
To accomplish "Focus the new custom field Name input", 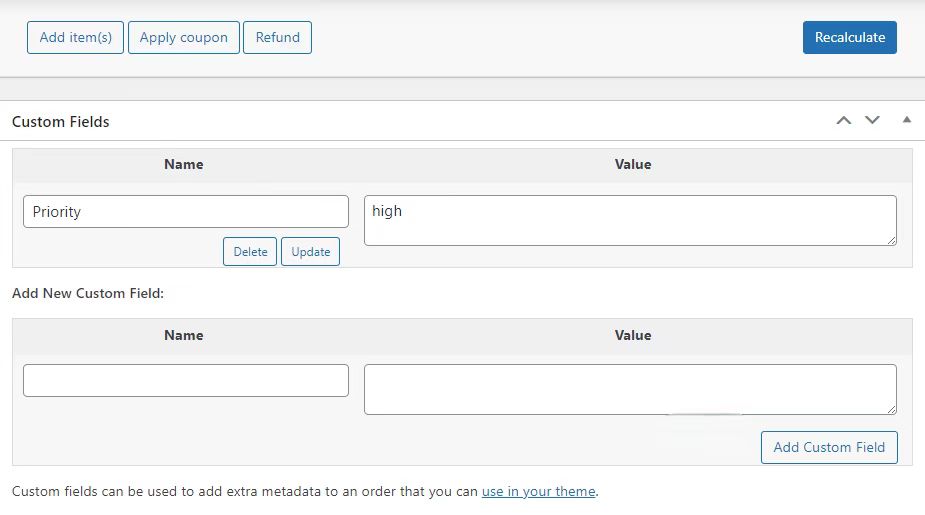I will [186, 380].
